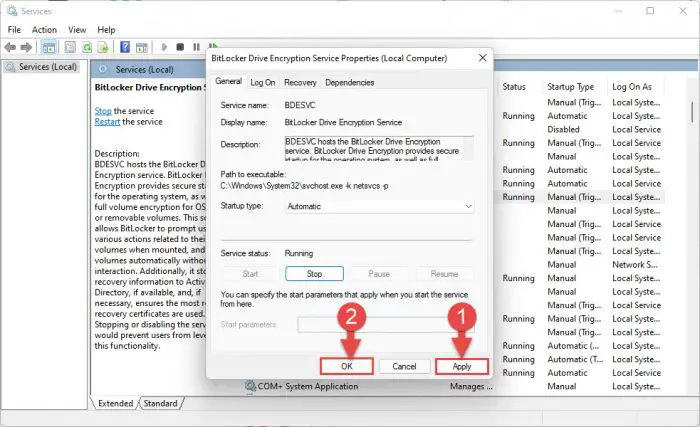Click the Cancel button
700x427 pixels.
(x=404, y=366)
